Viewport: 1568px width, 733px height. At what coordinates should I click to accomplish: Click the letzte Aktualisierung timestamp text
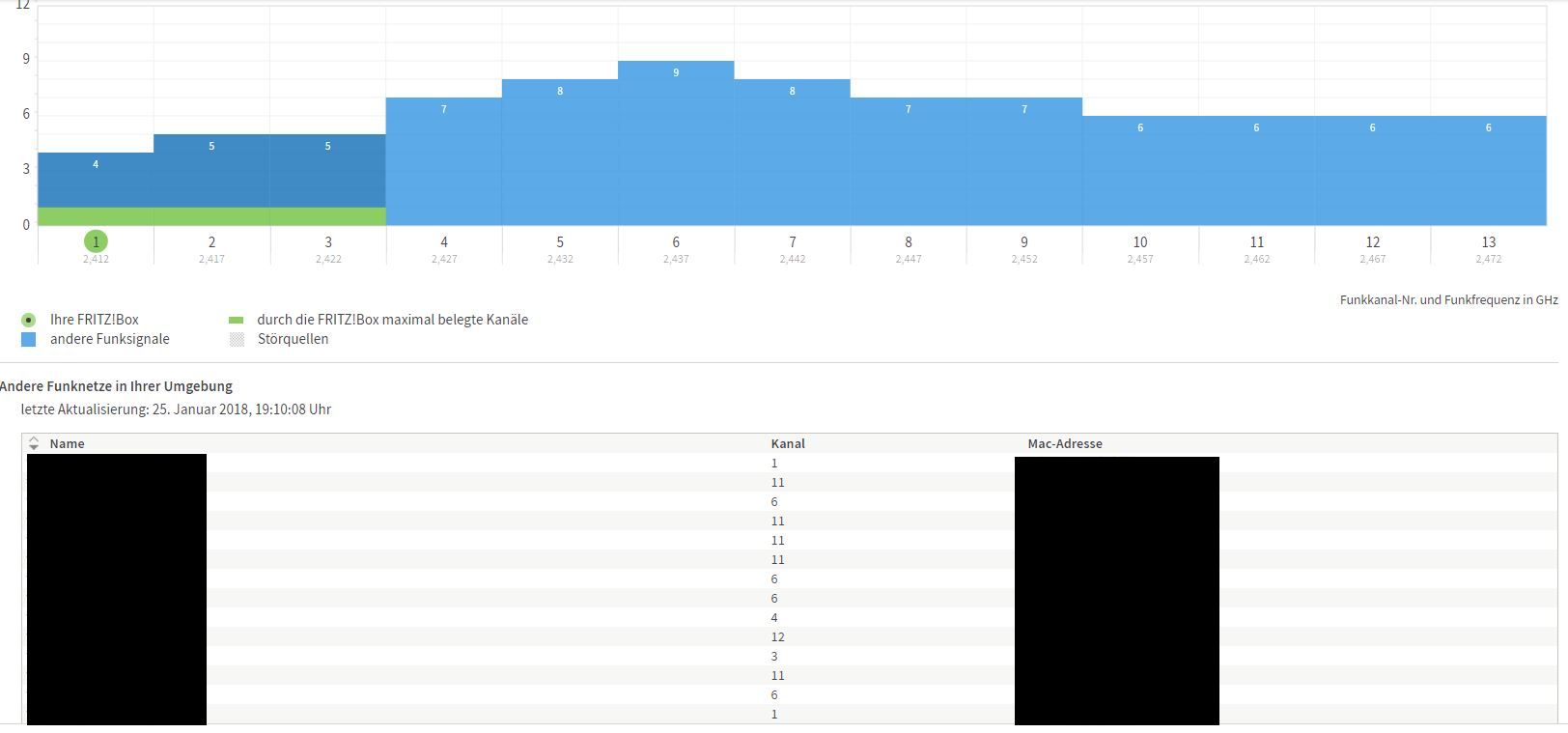[176, 409]
